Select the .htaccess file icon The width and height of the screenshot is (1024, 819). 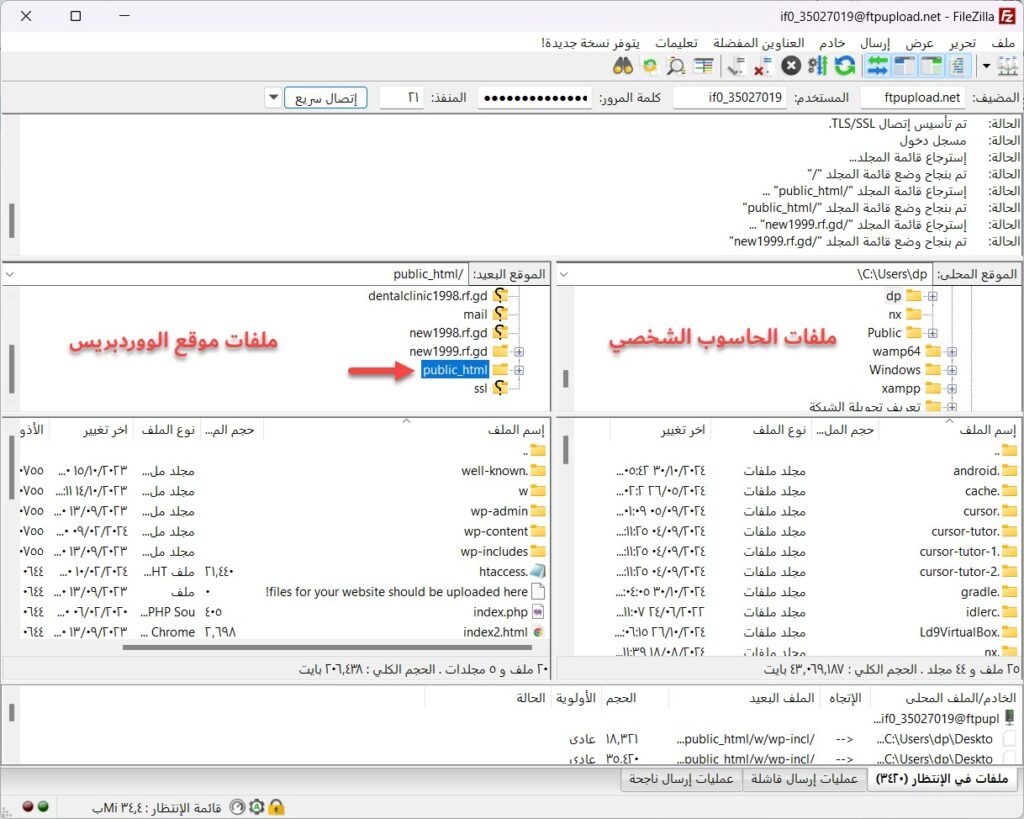538,571
